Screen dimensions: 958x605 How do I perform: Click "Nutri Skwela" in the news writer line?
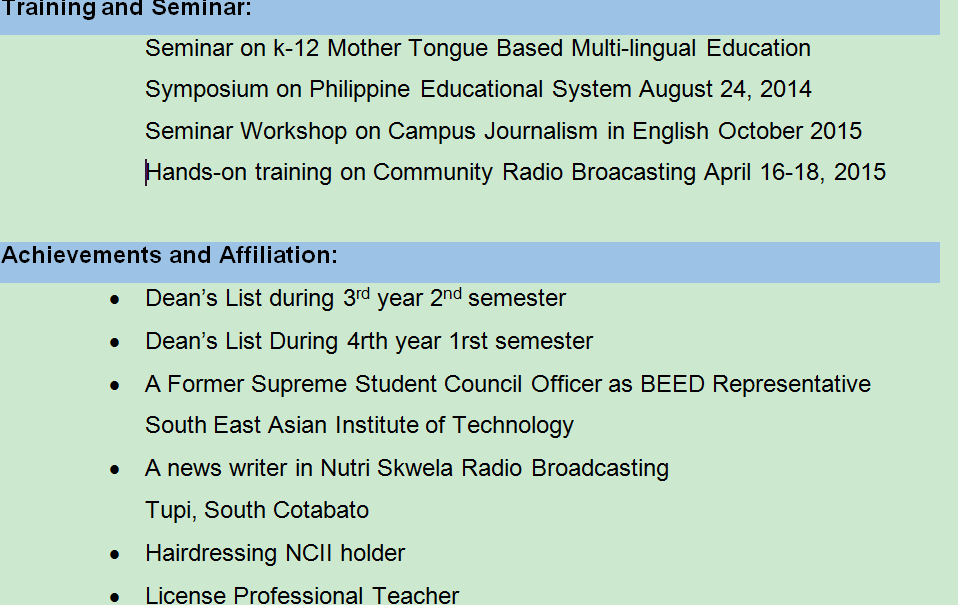[383, 468]
